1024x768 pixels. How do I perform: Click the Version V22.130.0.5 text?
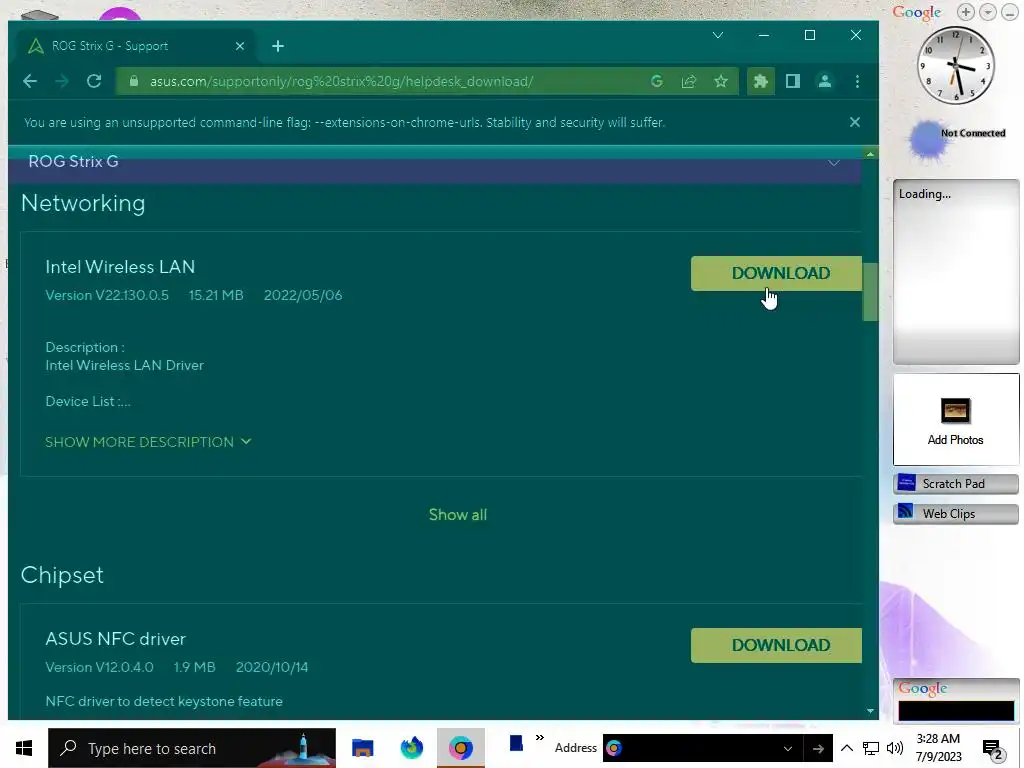[107, 295]
